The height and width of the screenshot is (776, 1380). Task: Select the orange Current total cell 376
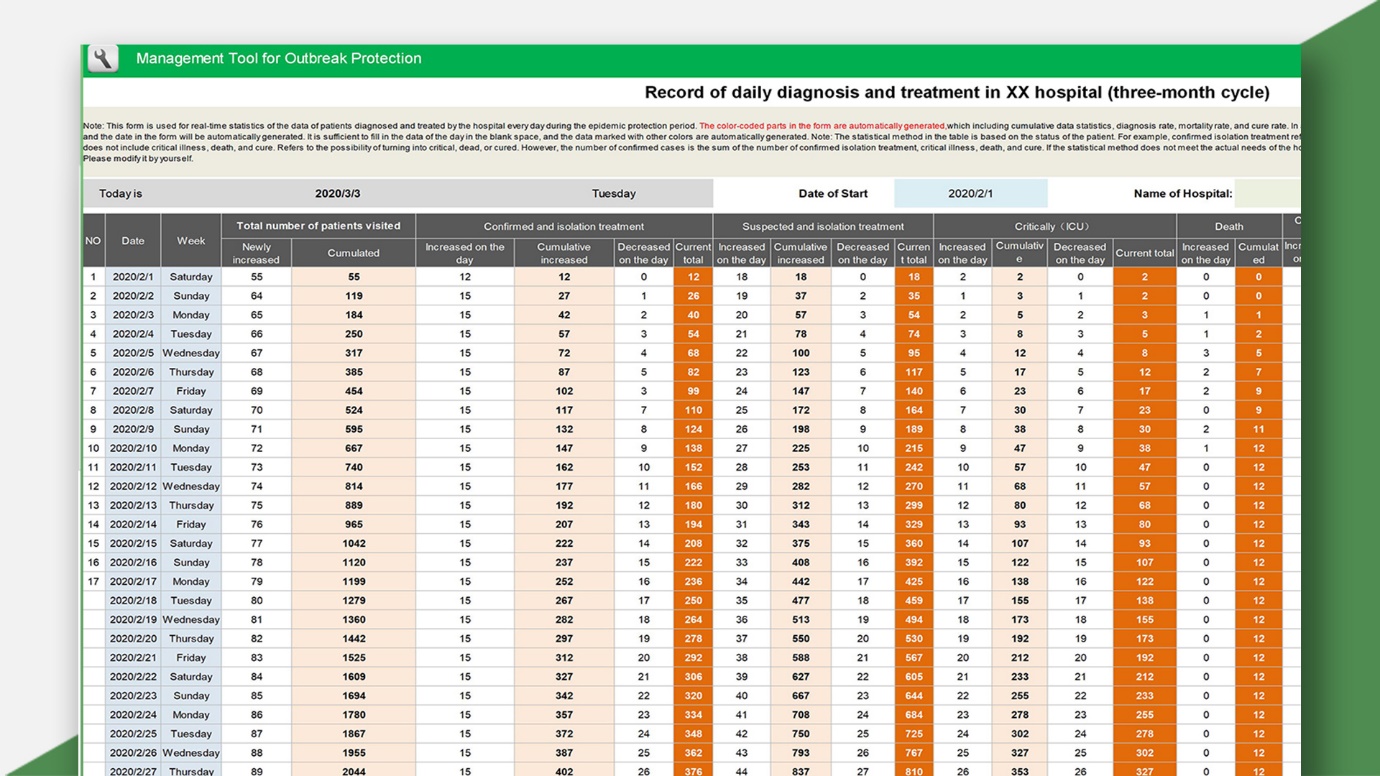(693, 771)
